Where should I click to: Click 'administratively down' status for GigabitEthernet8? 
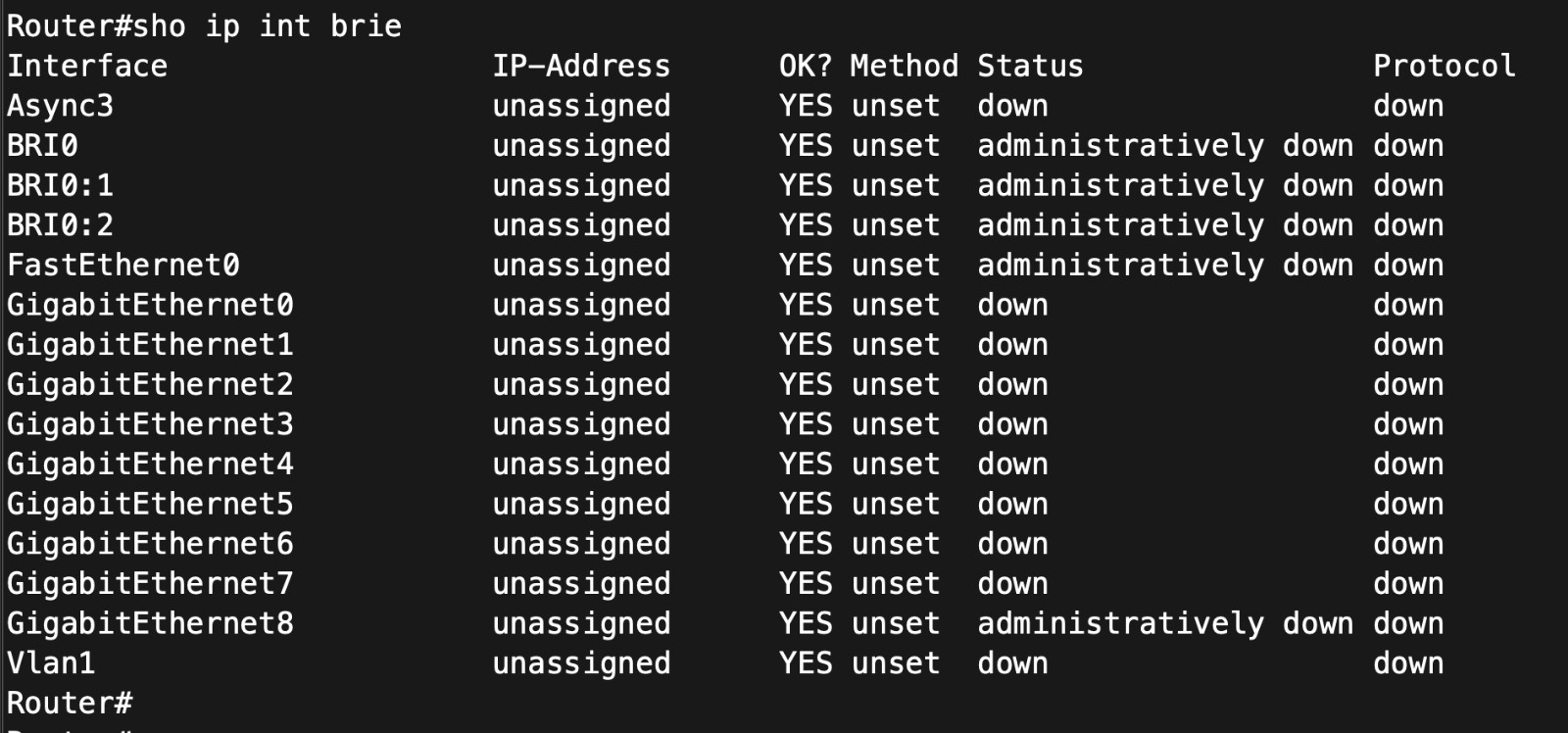pos(1165,624)
